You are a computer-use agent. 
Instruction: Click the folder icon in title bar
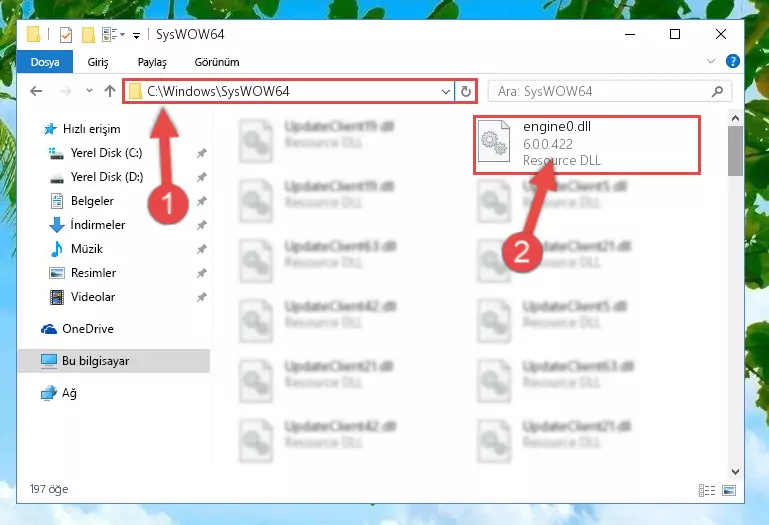point(33,34)
